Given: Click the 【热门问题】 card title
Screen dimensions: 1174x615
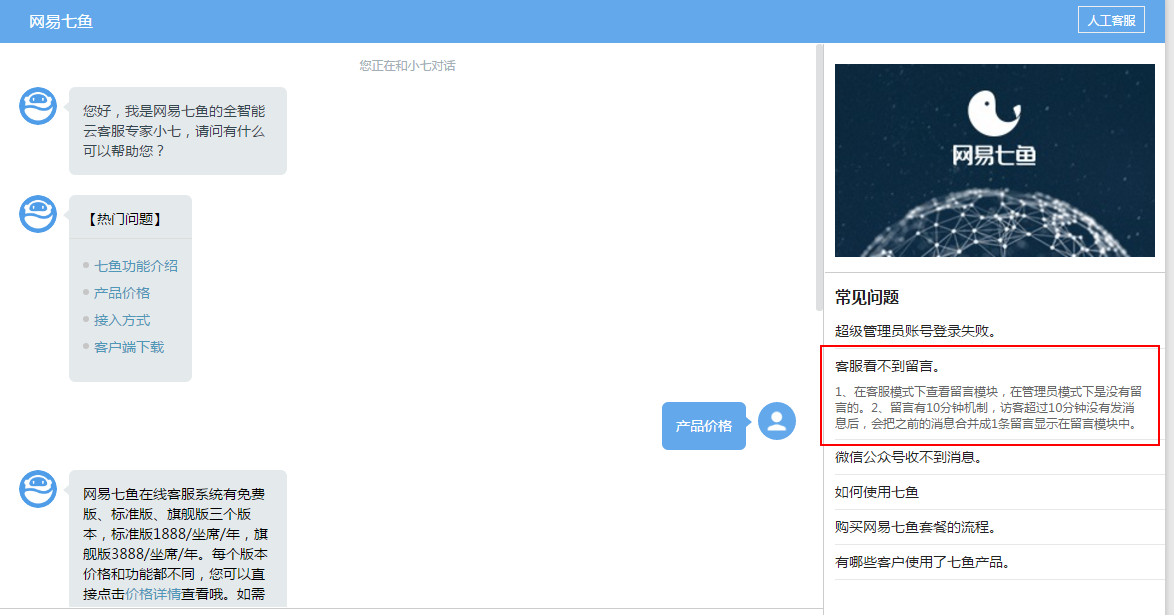Looking at the screenshot, I should click(x=125, y=219).
